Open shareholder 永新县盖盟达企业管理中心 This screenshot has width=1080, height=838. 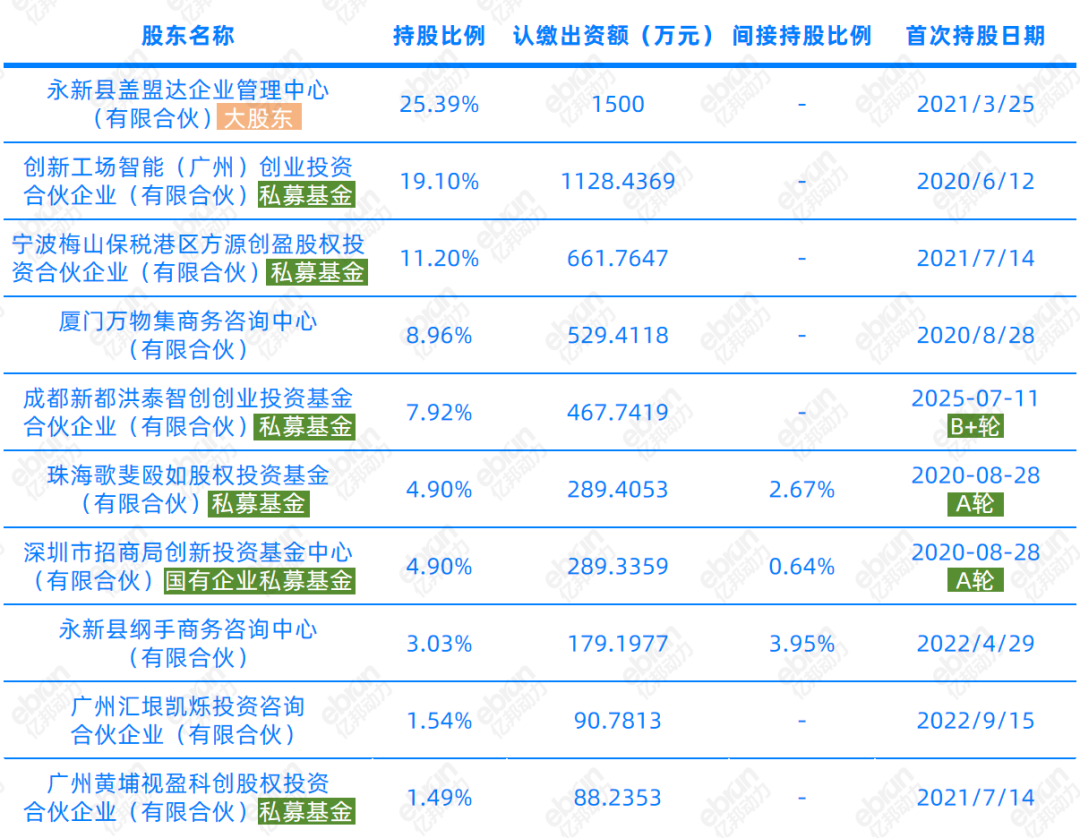[x=187, y=91]
